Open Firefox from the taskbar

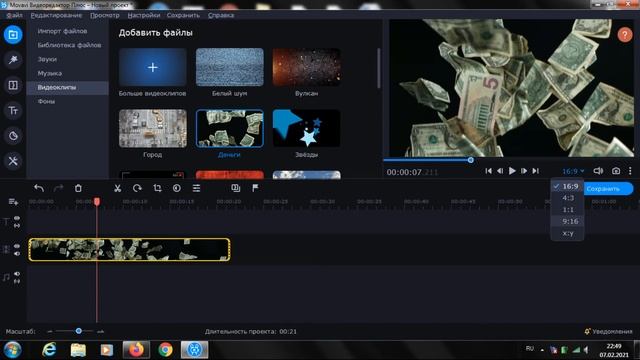[136, 350]
